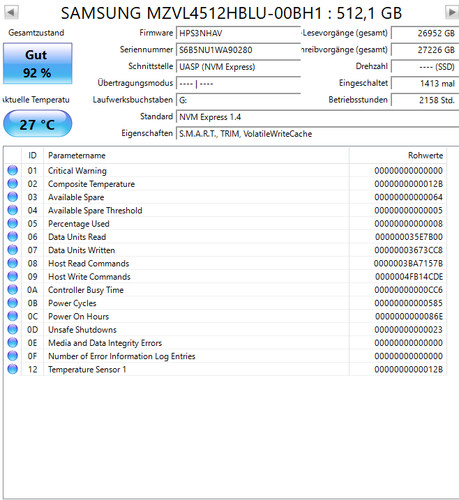Screen dimensions: 459x500
Task: Click the interface field UASP (NVM Express)
Action: tap(238, 67)
